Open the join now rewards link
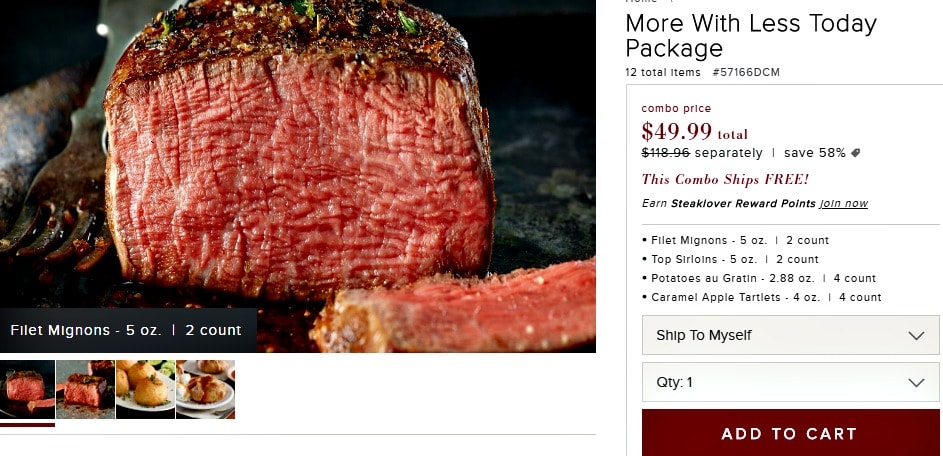 (x=843, y=203)
